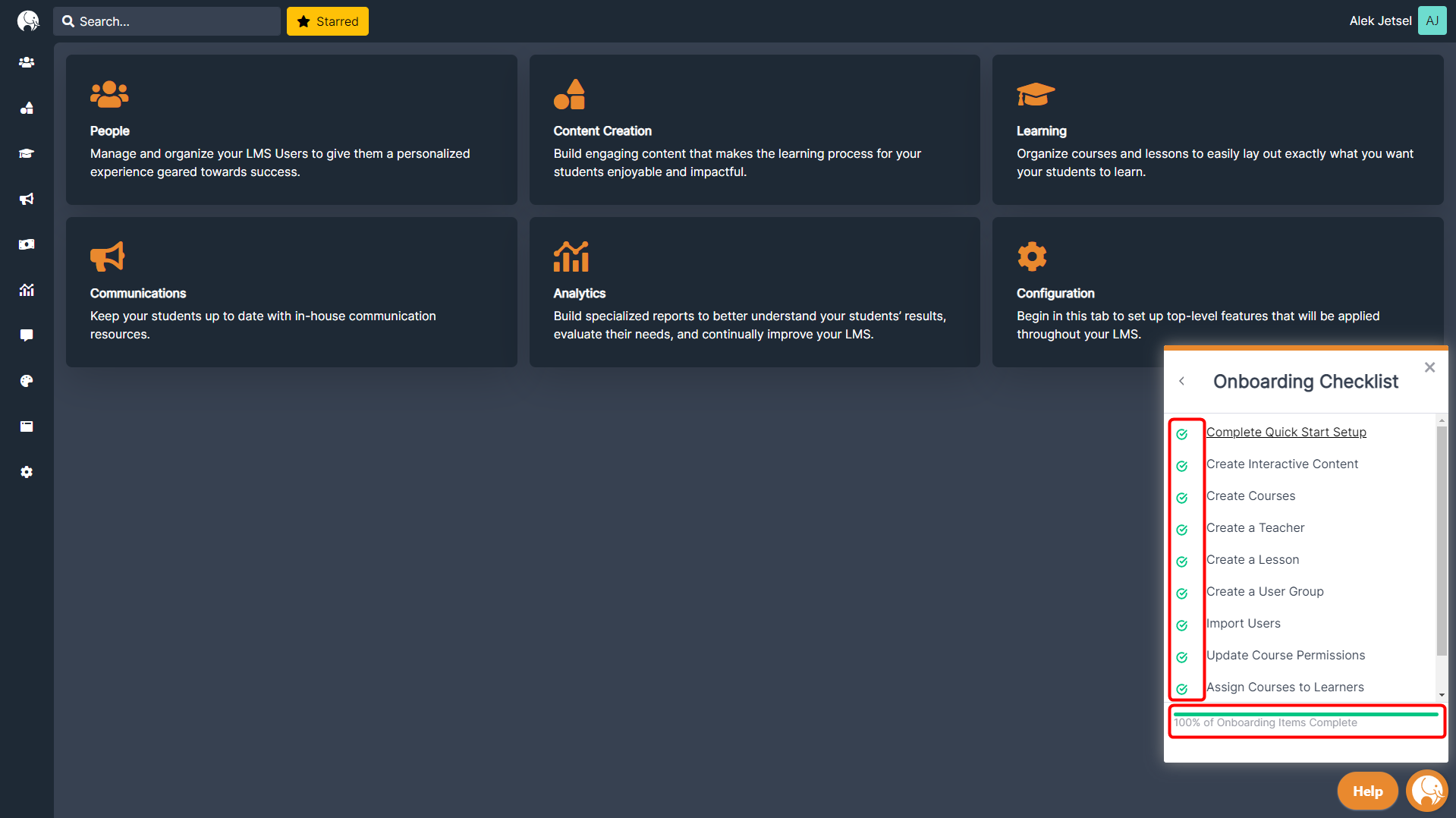Open the People icon in left sidebar
This screenshot has height=818, width=1456.
click(x=27, y=62)
